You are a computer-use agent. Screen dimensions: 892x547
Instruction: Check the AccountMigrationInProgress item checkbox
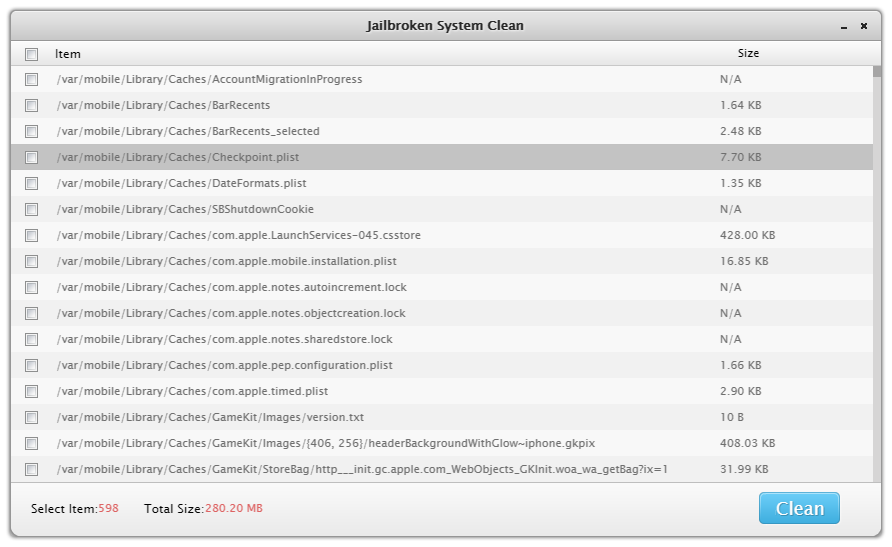(31, 79)
